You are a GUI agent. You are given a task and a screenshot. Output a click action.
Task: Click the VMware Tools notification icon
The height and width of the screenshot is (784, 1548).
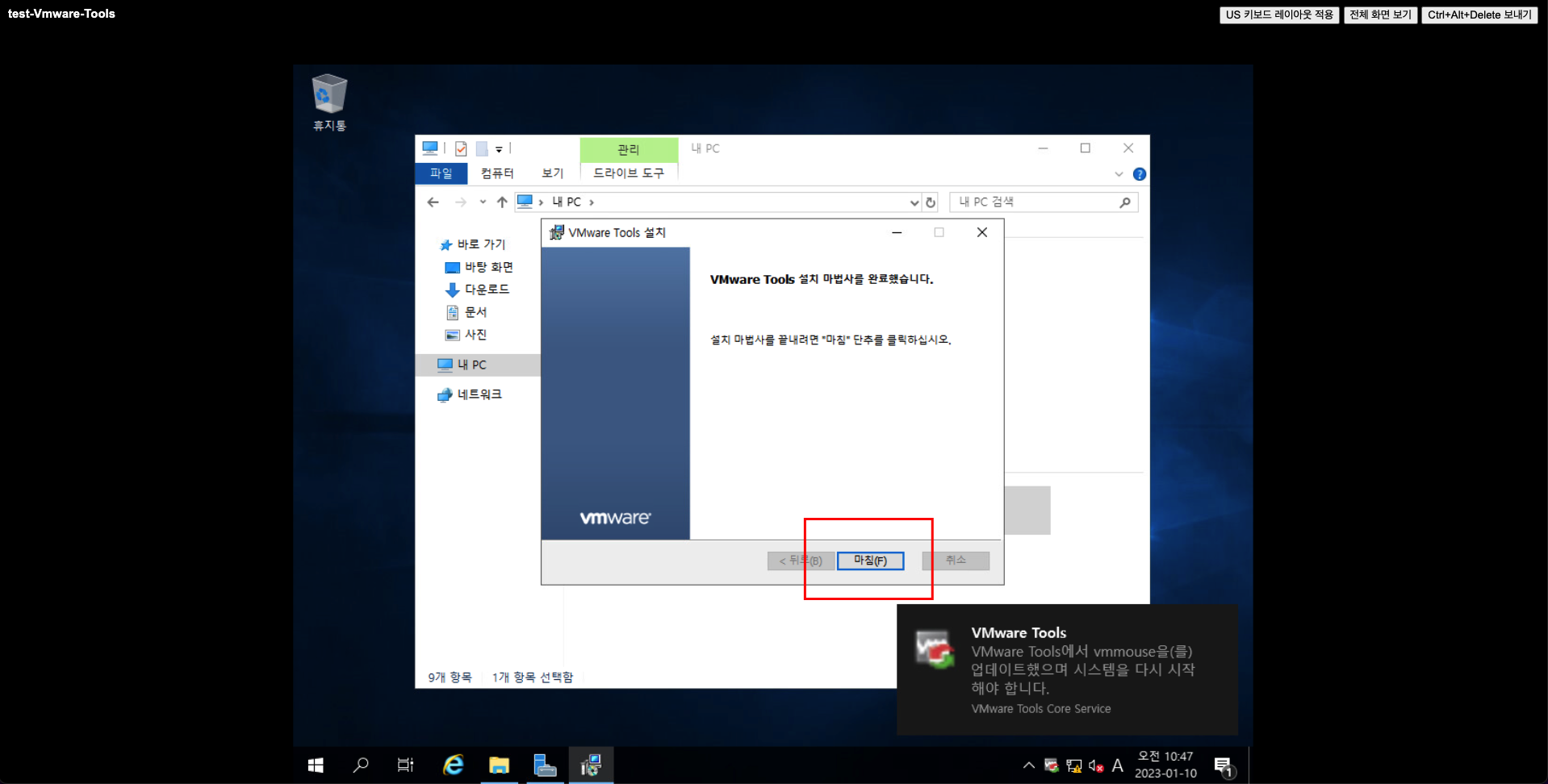click(x=935, y=649)
